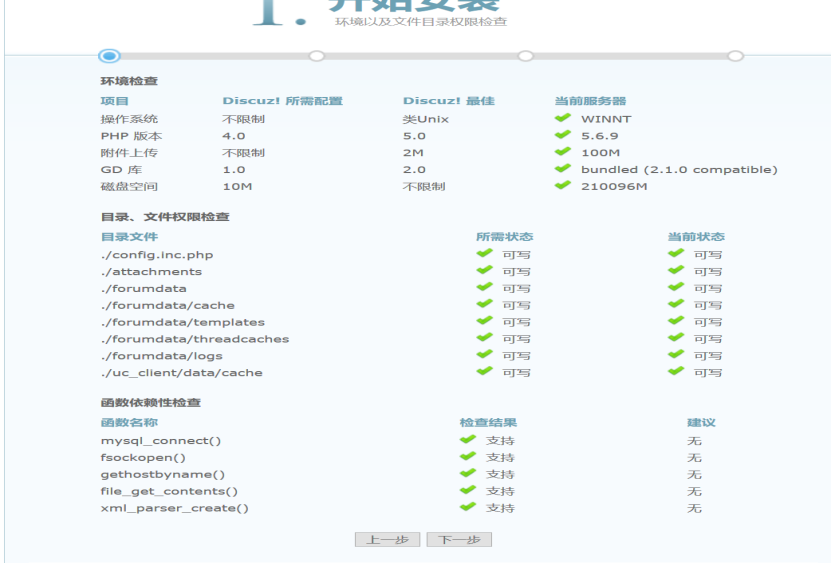Screen dimensions: 831x564
Task: Click the 磁盘空间 row label
Action: tap(129, 187)
